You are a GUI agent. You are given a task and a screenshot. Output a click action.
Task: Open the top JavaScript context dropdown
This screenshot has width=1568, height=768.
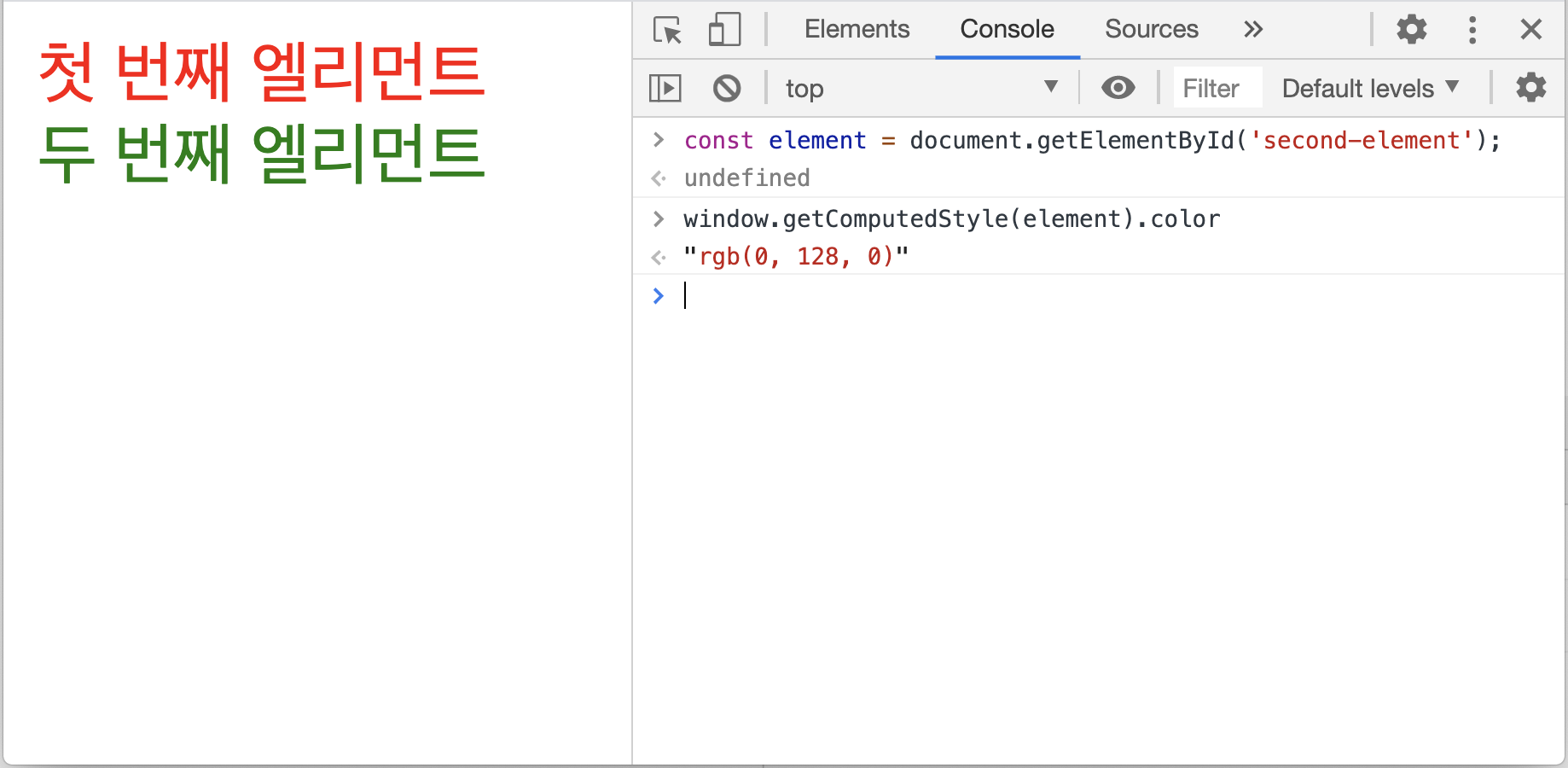pyautogui.click(x=921, y=88)
